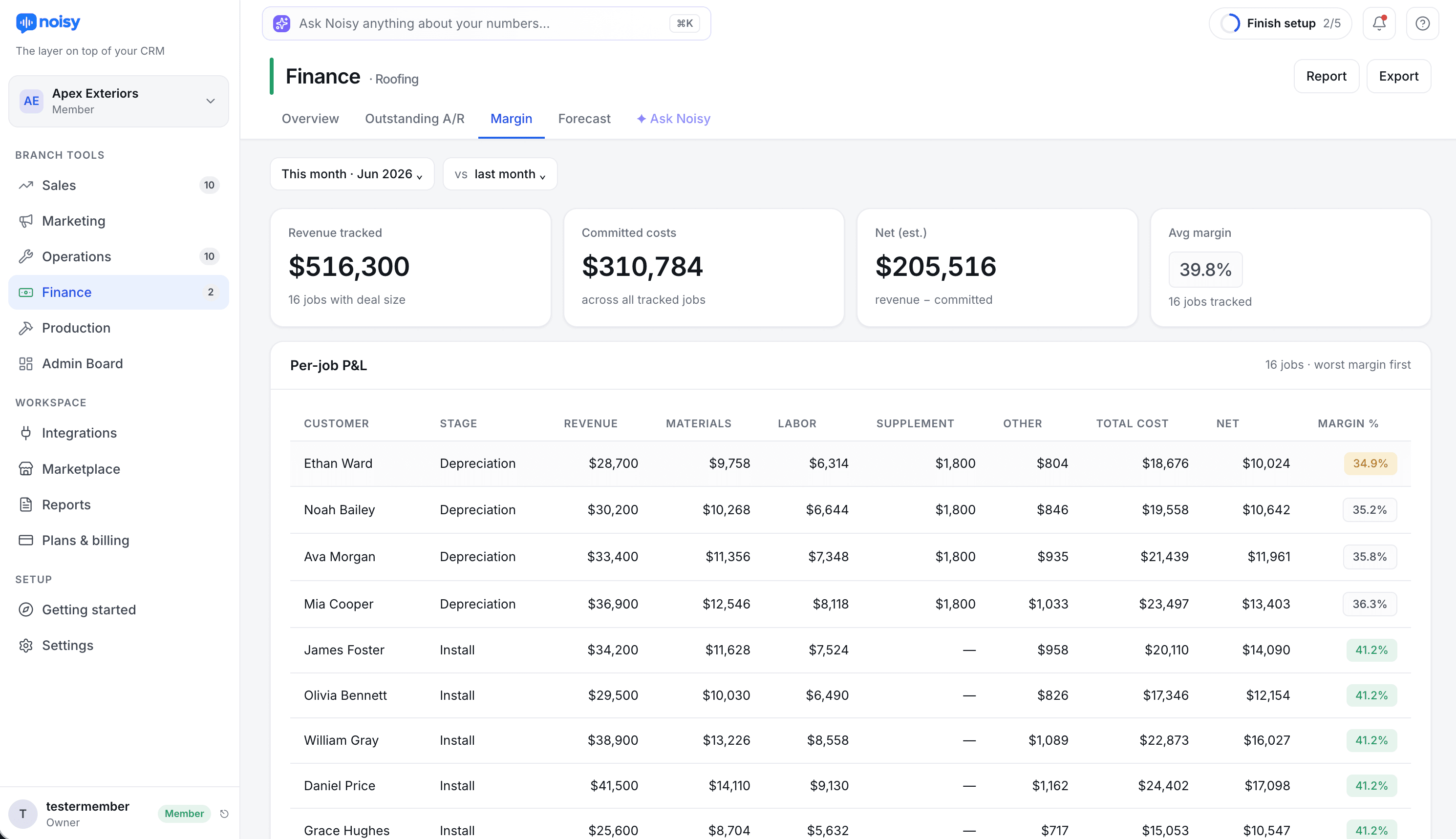Click the Getting started compass icon

tap(26, 609)
